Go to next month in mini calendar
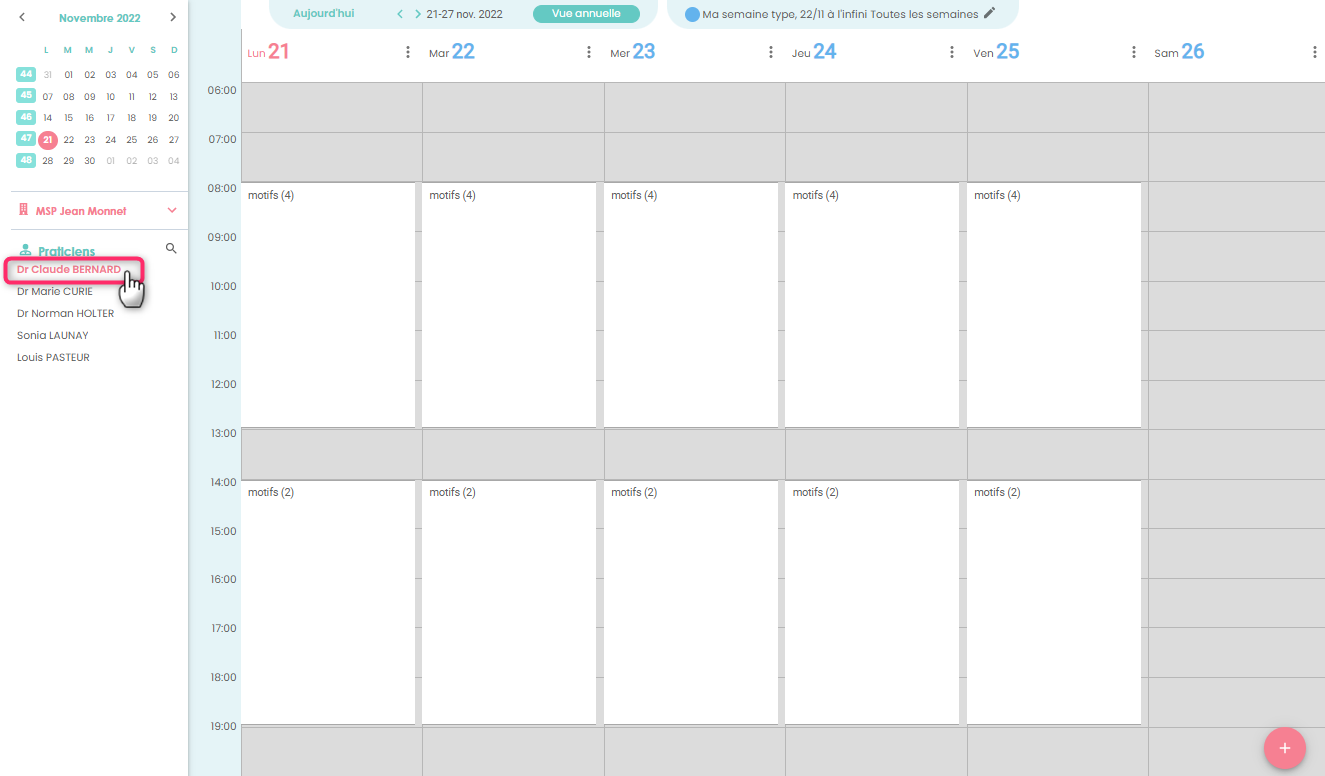This screenshot has height=776, width=1325. pyautogui.click(x=173, y=17)
